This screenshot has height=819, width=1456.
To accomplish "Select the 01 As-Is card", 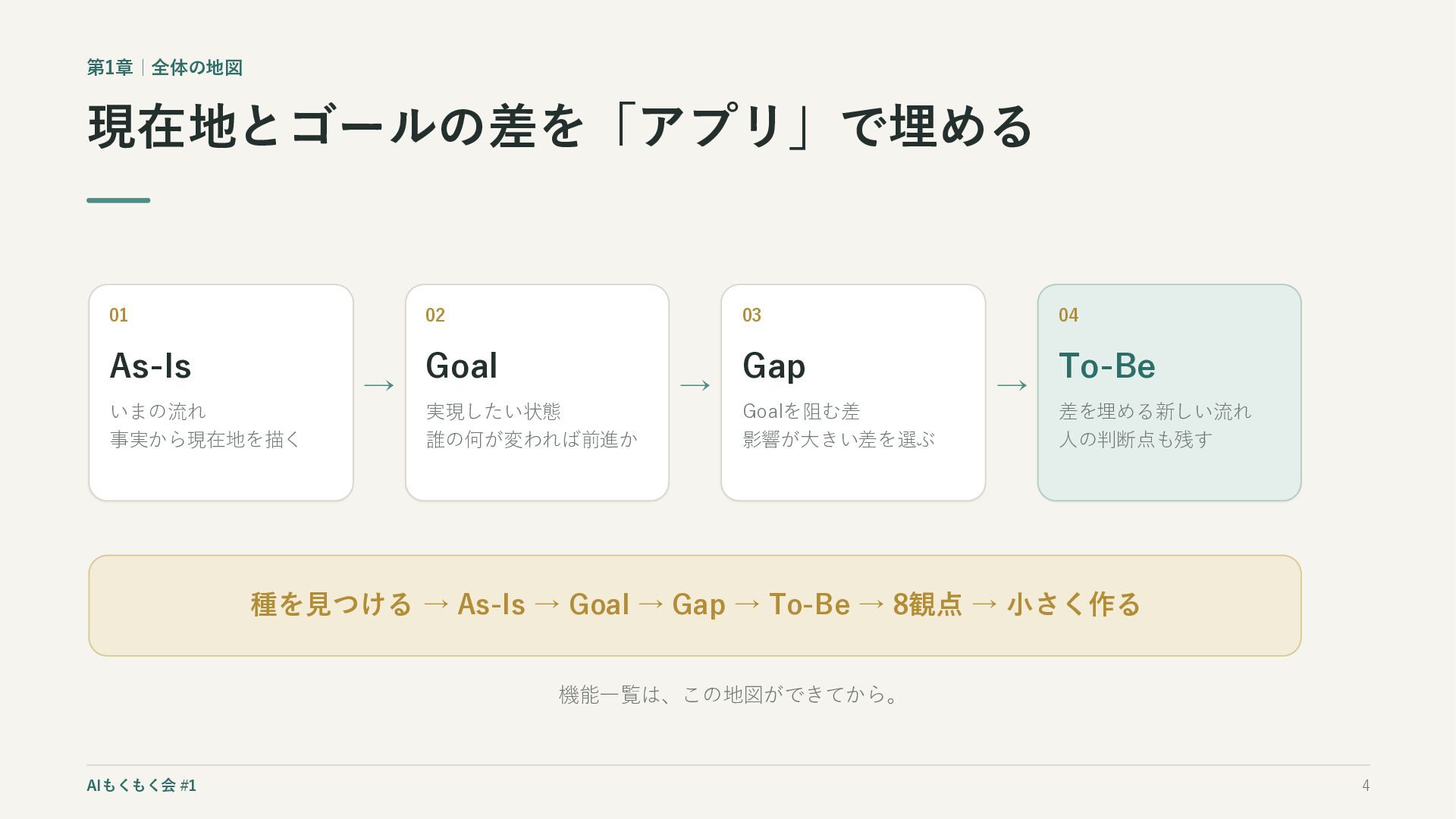I will click(221, 392).
